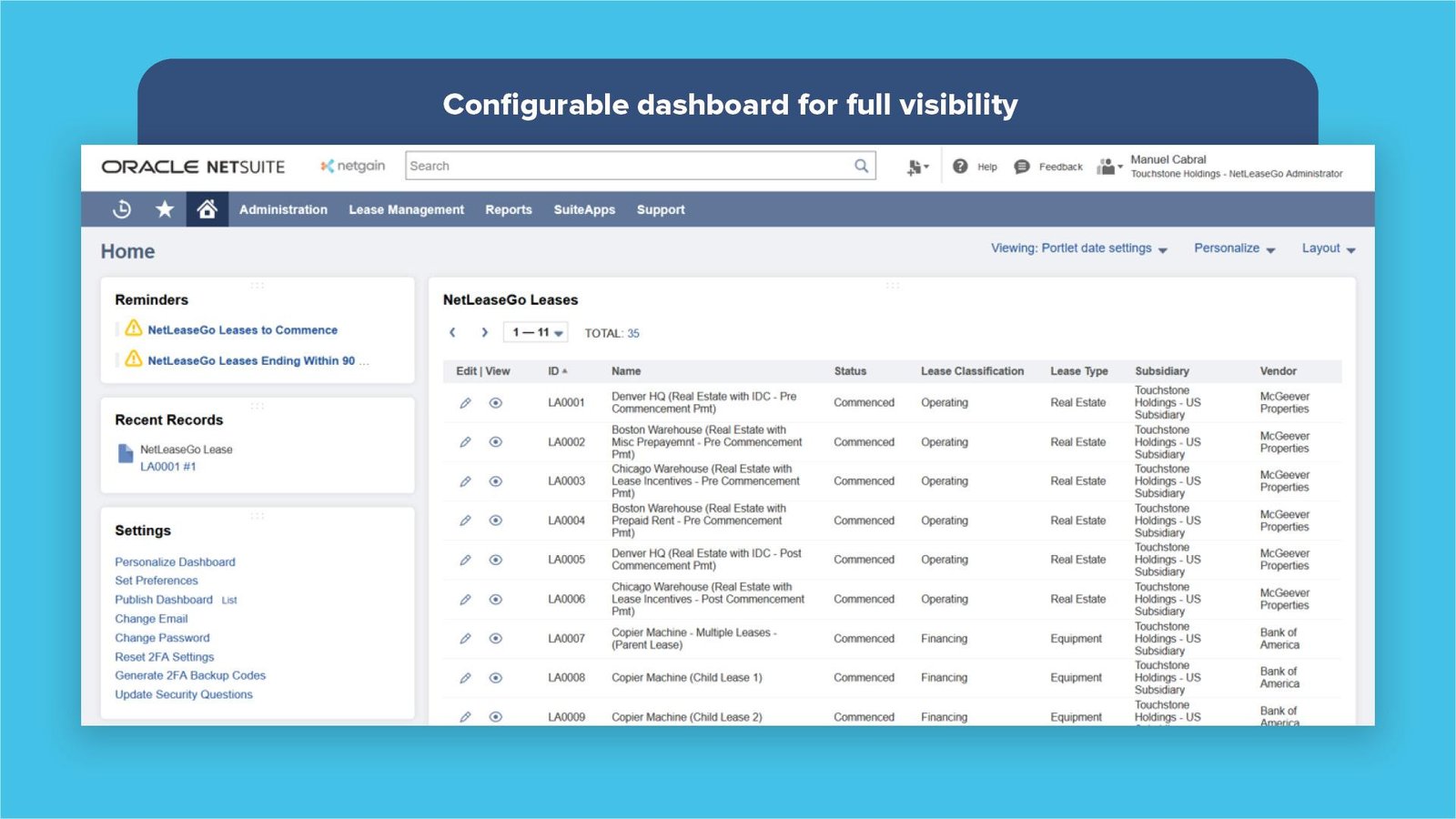Click the Oracle NetSuite logo
Image resolution: width=1456 pixels, height=819 pixels.
(193, 167)
